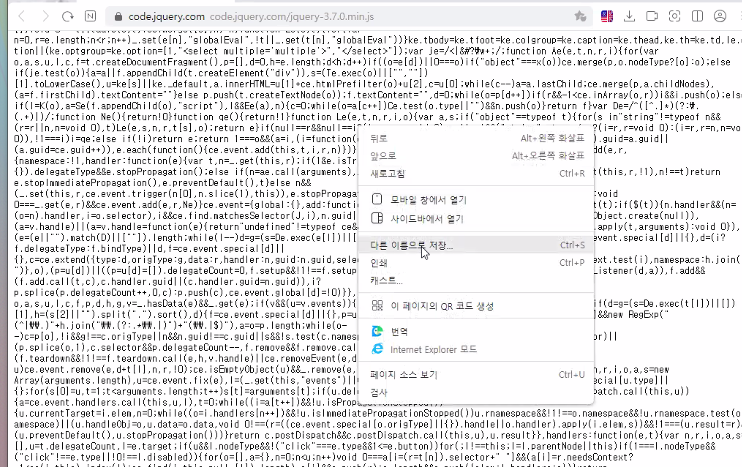The height and width of the screenshot is (467, 742).
Task: Select 페이지 소스 보기 menu entry
Action: [x=477, y=375]
